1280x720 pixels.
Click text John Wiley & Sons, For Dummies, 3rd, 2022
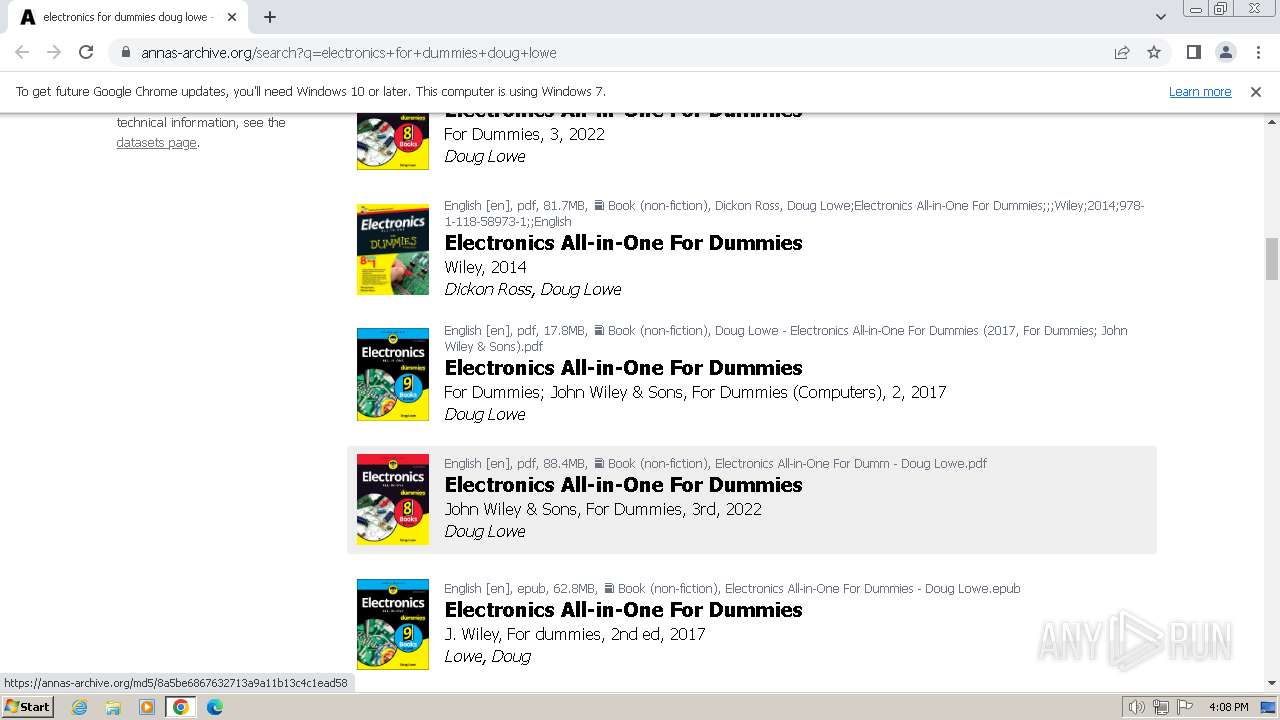point(603,509)
